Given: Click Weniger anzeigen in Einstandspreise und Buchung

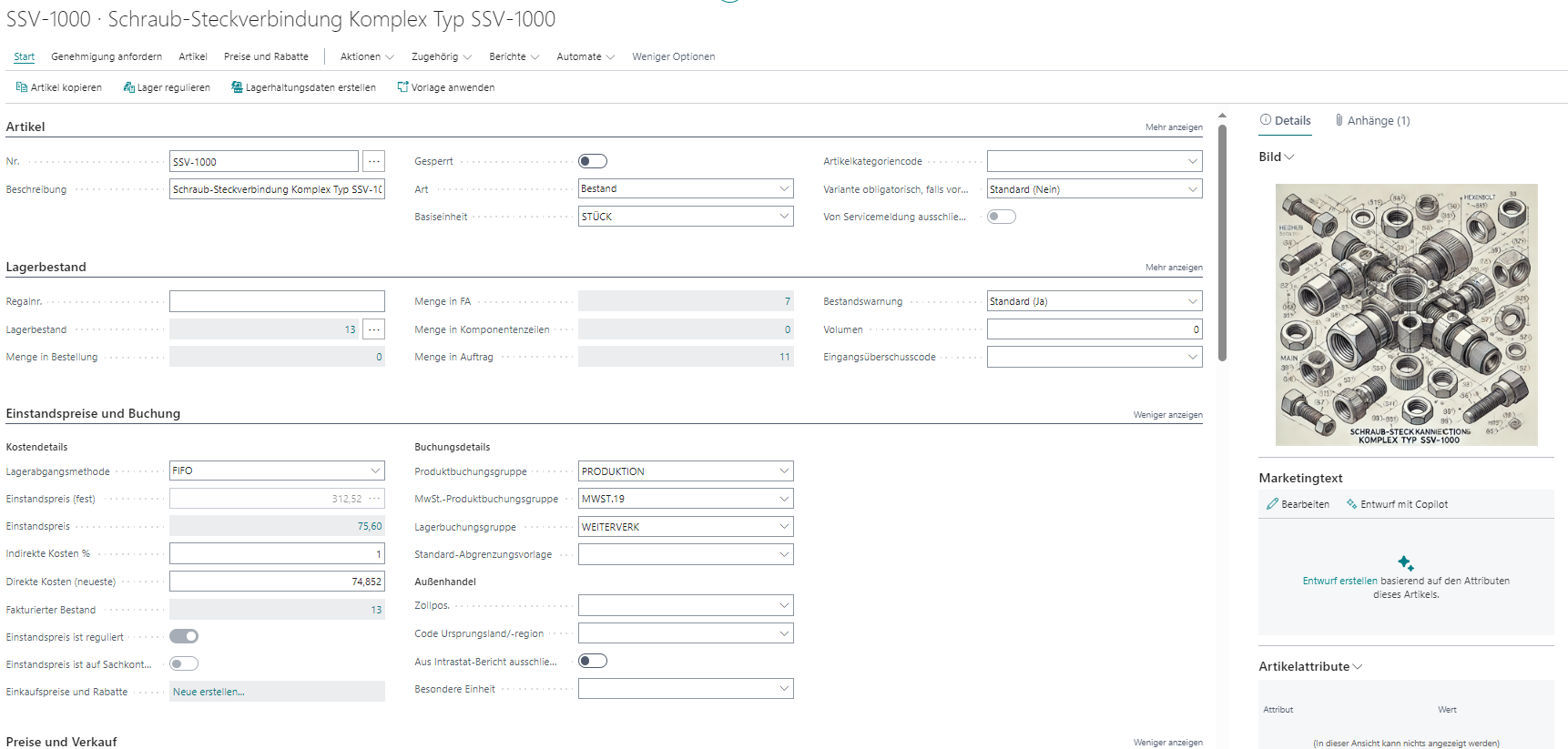Looking at the screenshot, I should 1168,415.
